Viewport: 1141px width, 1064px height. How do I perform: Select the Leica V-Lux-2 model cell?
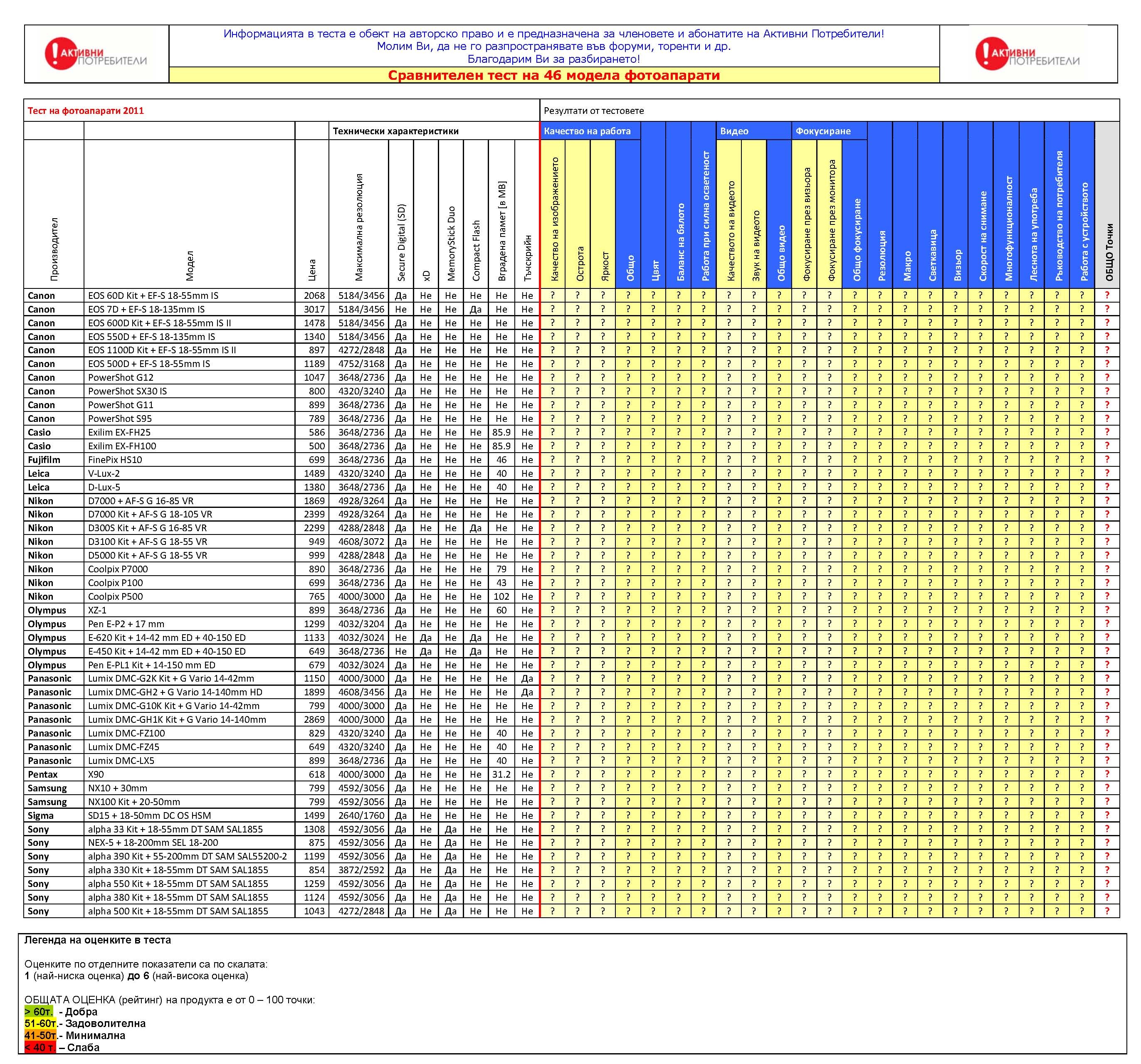104,473
